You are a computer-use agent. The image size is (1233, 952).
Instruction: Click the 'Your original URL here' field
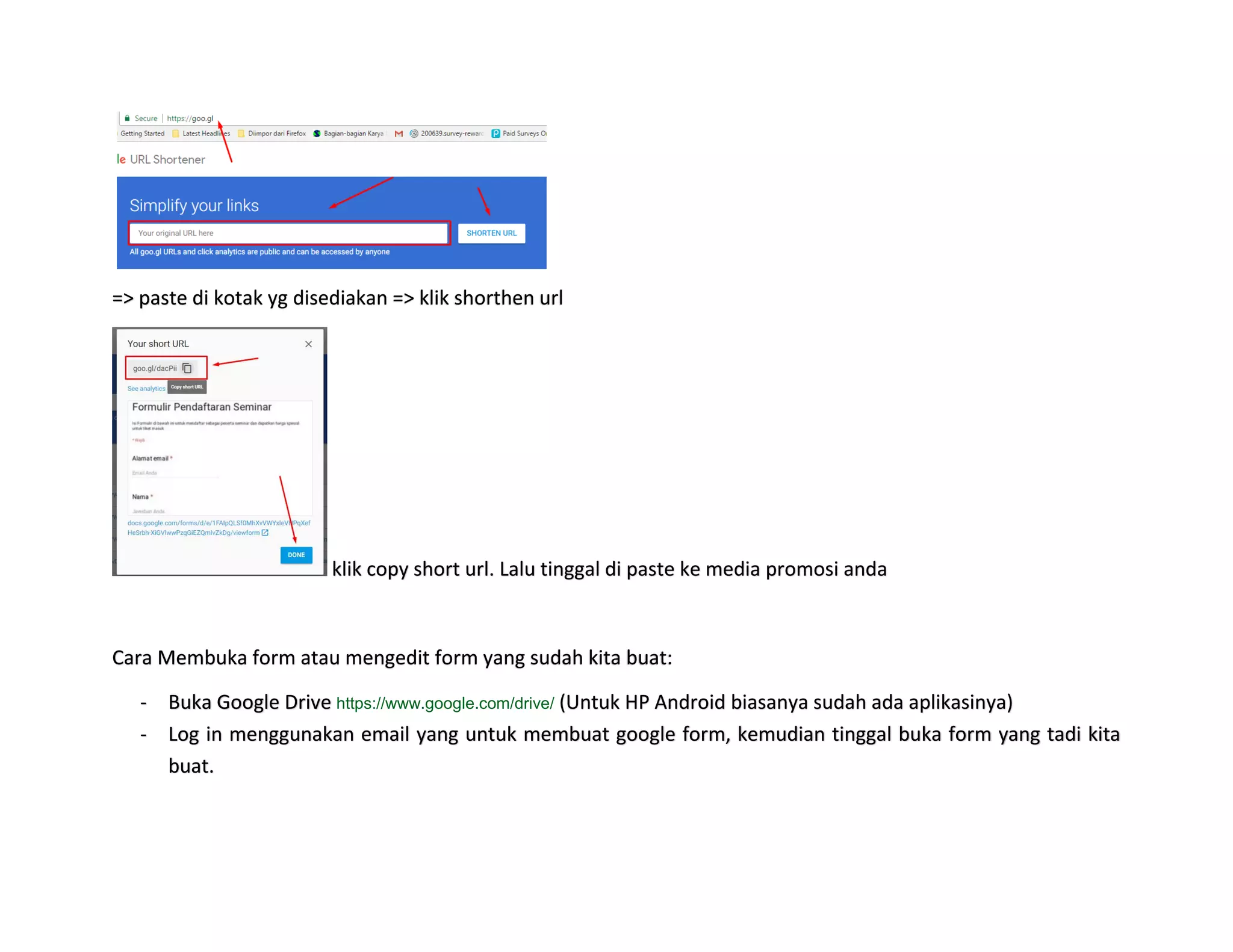click(x=289, y=233)
